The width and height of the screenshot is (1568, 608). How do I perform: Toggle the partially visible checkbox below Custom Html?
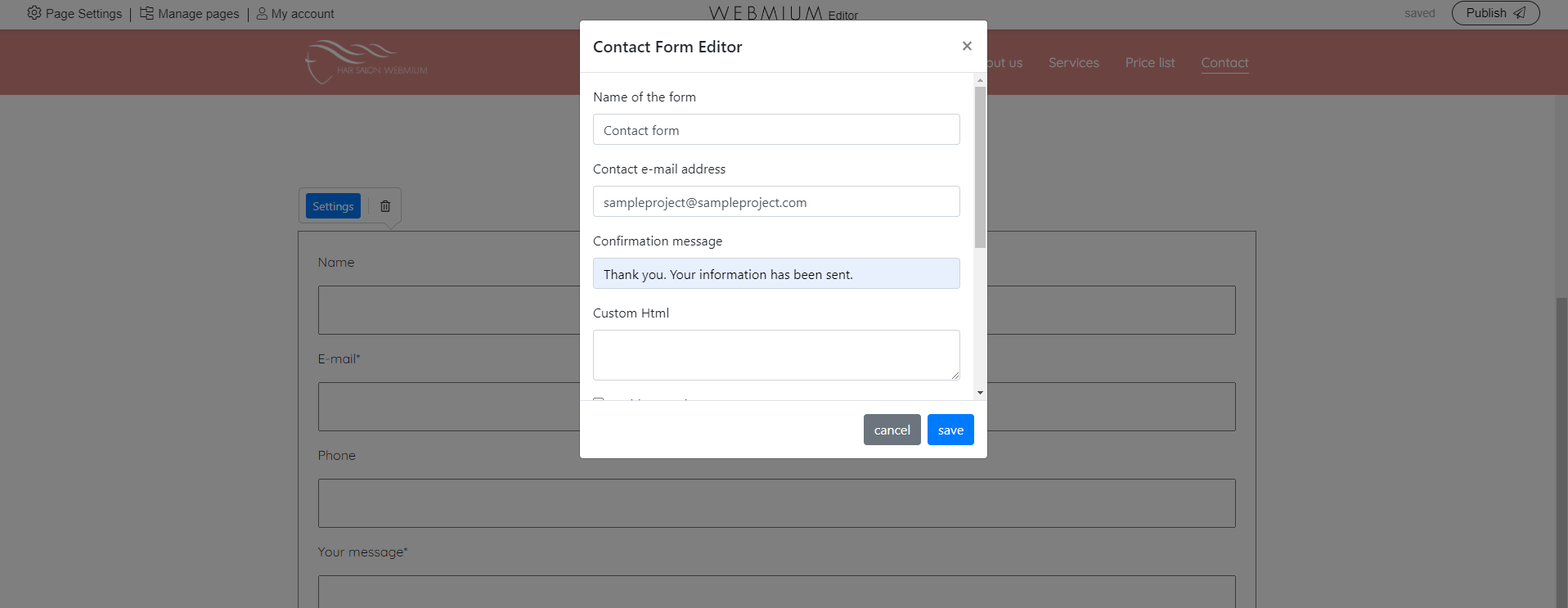(599, 399)
